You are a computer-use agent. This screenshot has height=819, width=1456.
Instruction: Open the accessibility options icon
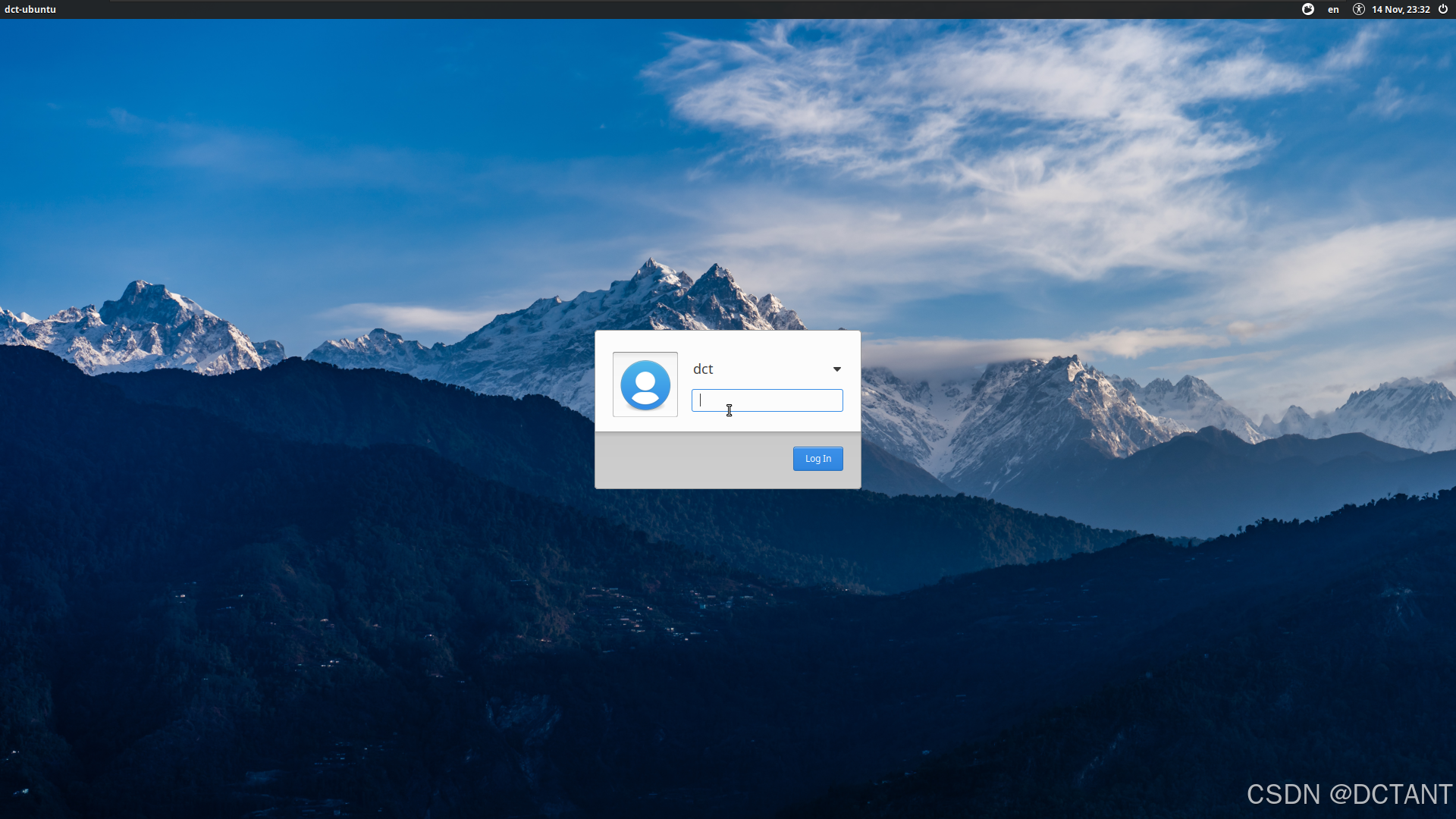point(1359,9)
